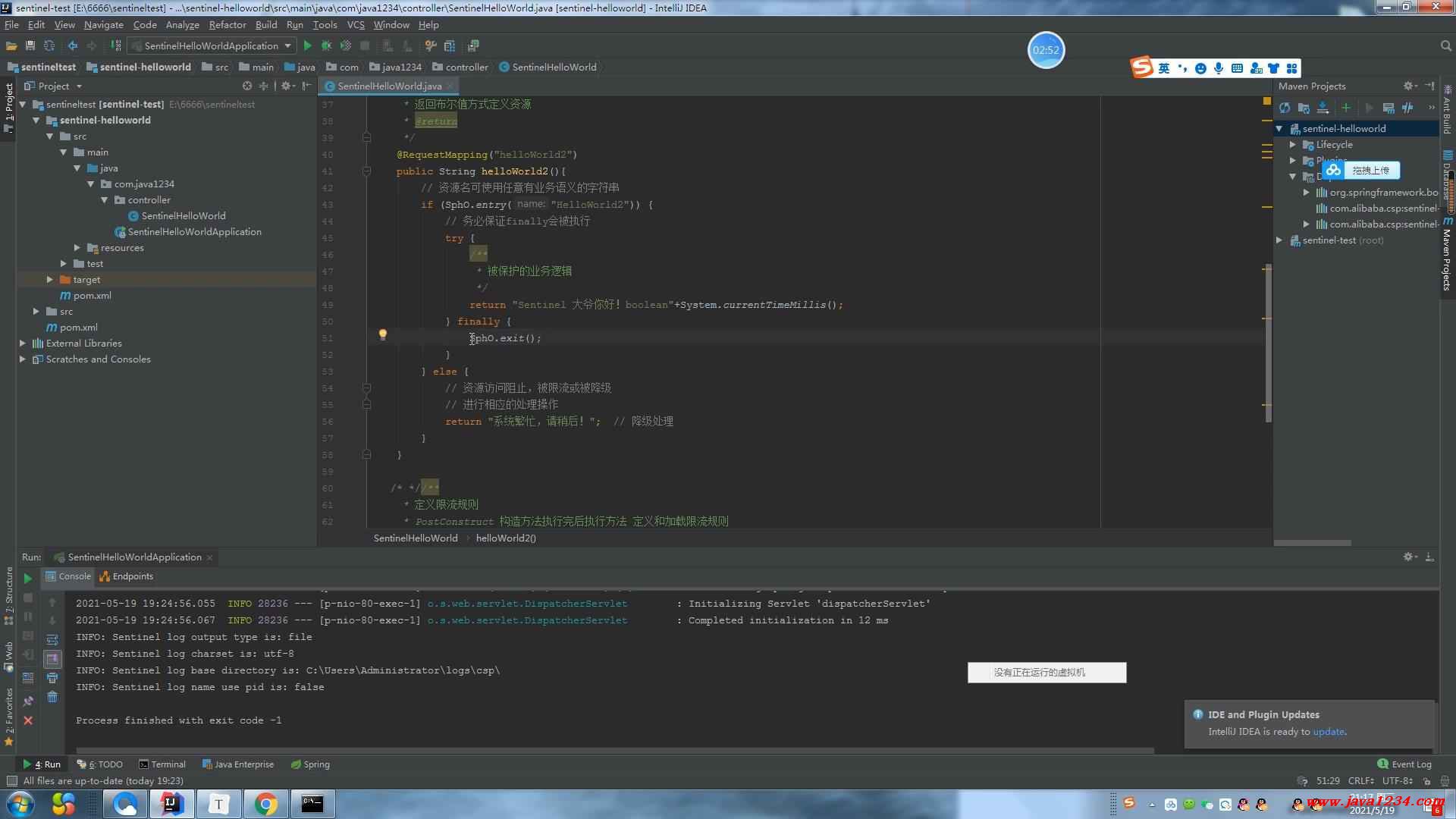The image size is (1456, 819).
Task: Open the Project Structure toolbar icon
Action: click(x=450, y=45)
